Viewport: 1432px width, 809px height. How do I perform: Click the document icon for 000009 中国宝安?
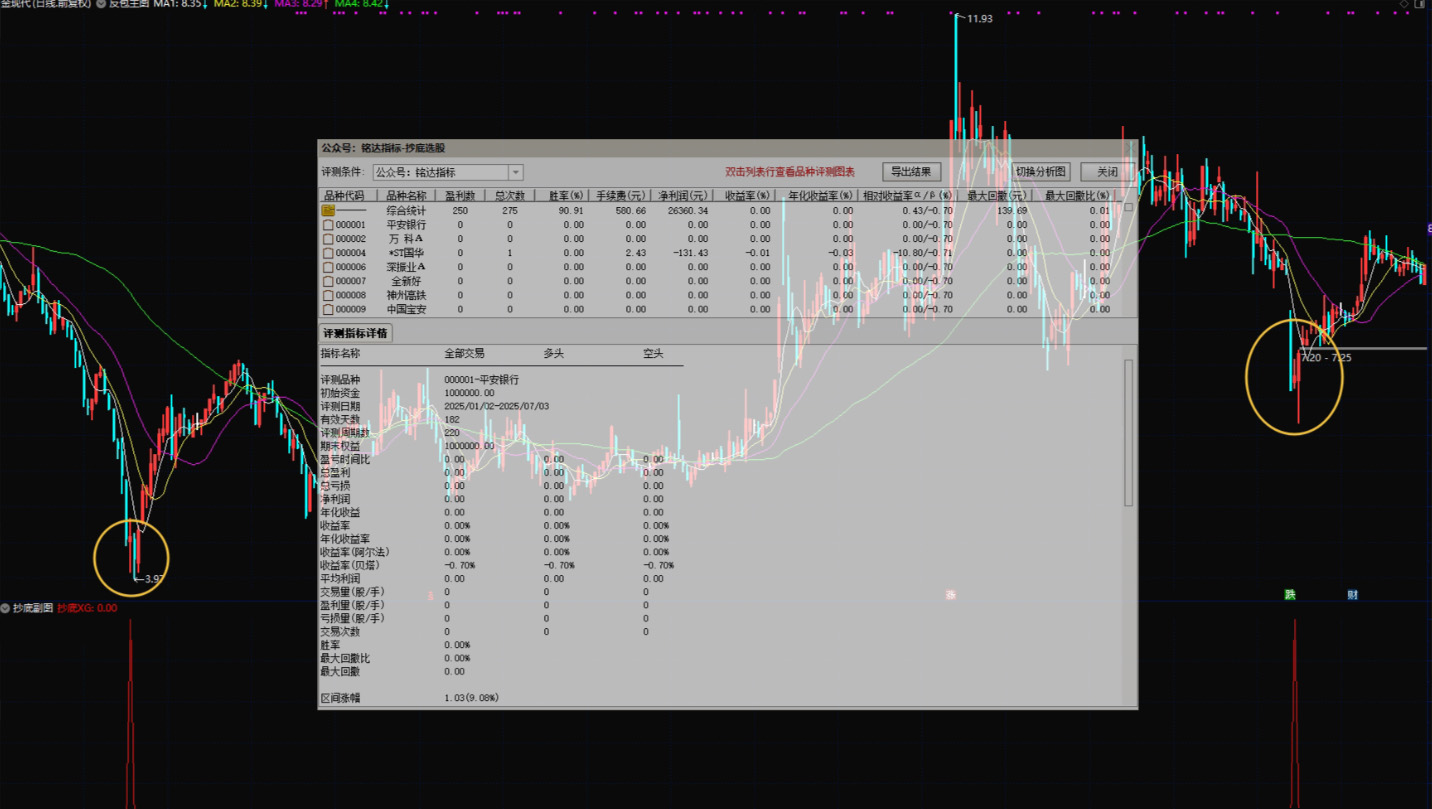coord(328,309)
